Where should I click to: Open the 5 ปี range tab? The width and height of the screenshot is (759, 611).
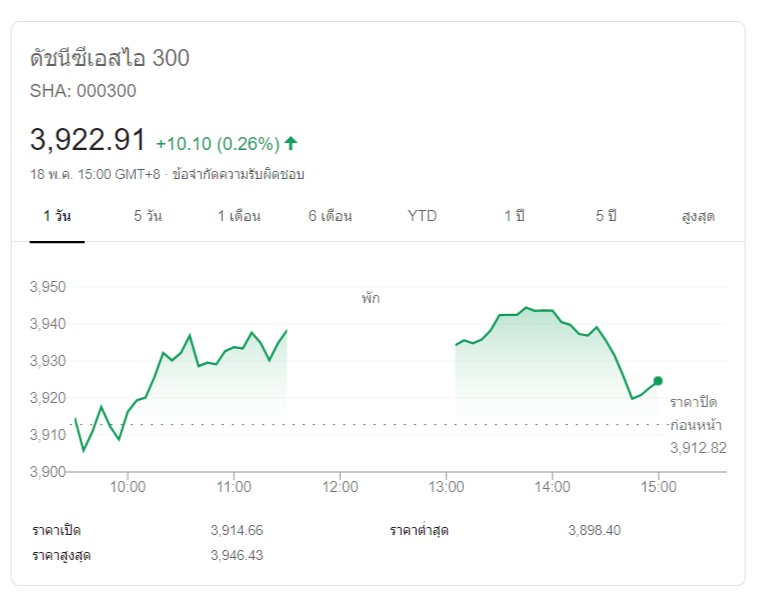click(x=606, y=216)
